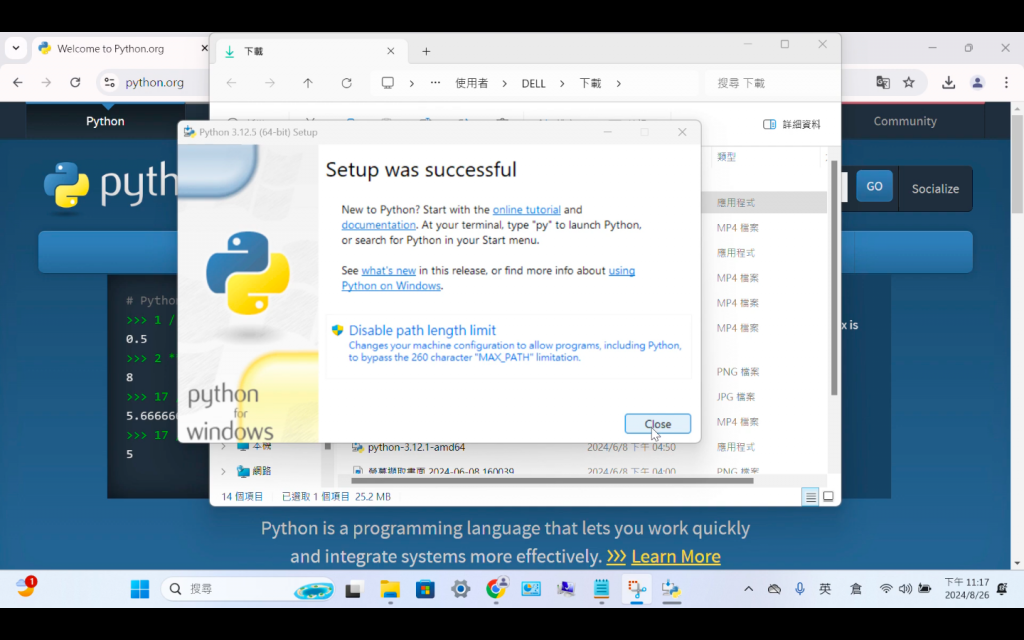1024x640 pixels.
Task: Click the This PC monitor icon in address bar
Action: coord(388,83)
